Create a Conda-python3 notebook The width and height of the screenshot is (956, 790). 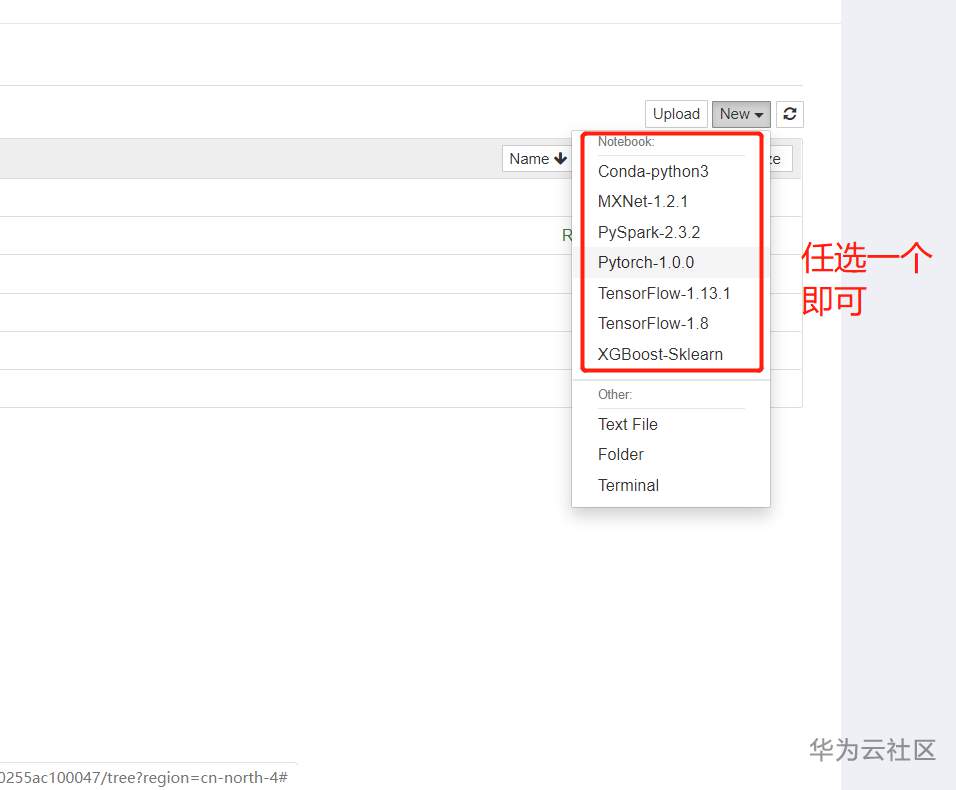tap(671, 171)
